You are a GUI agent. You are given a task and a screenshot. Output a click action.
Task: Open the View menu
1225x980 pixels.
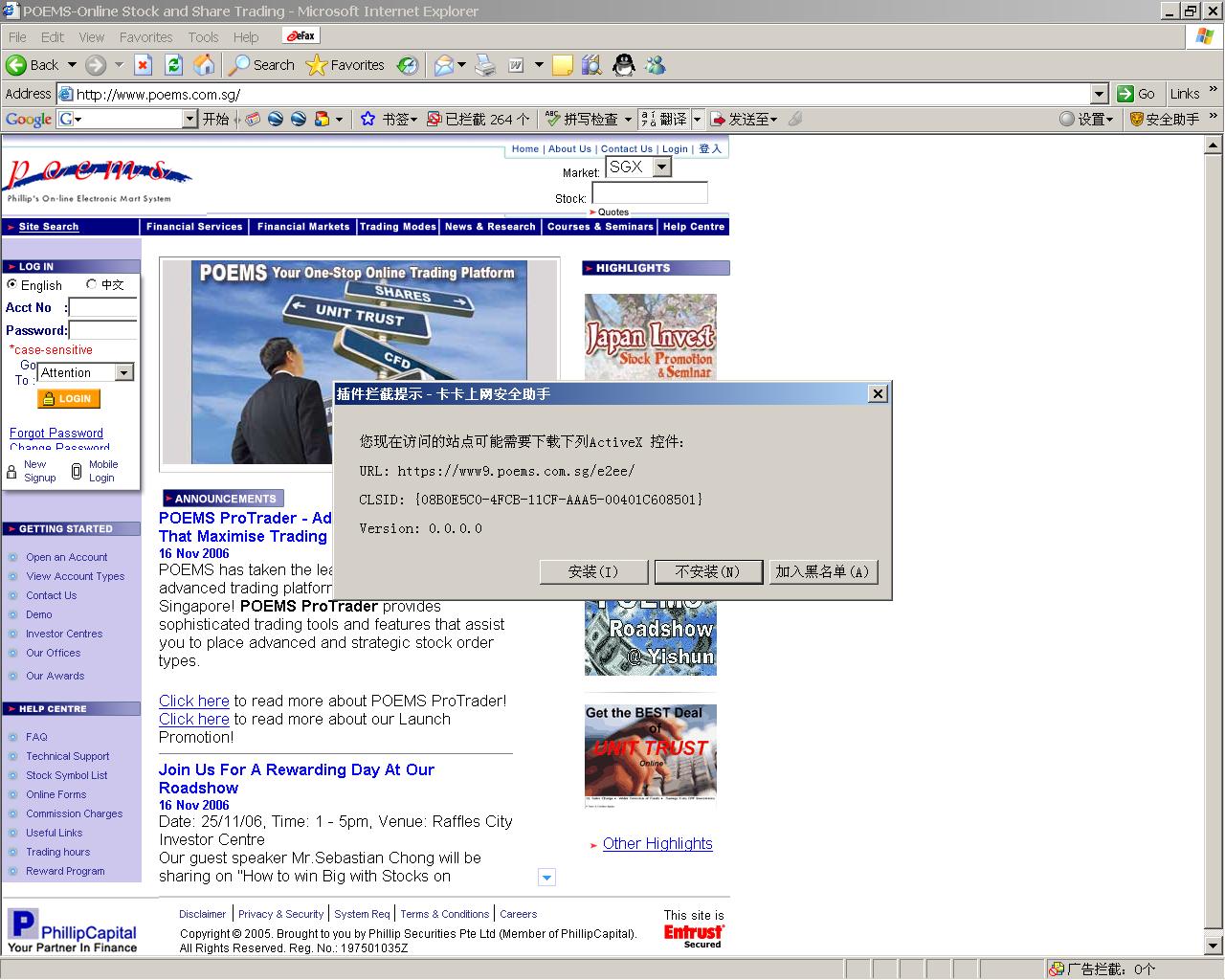coord(92,37)
